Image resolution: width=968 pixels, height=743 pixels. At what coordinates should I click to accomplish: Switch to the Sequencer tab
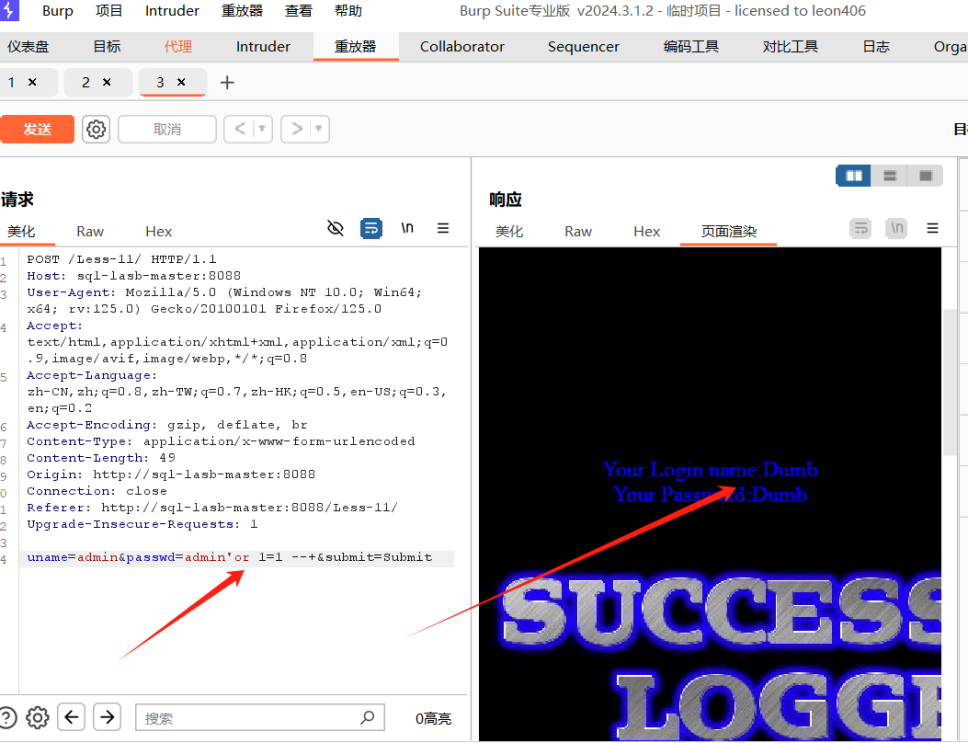click(x=583, y=46)
